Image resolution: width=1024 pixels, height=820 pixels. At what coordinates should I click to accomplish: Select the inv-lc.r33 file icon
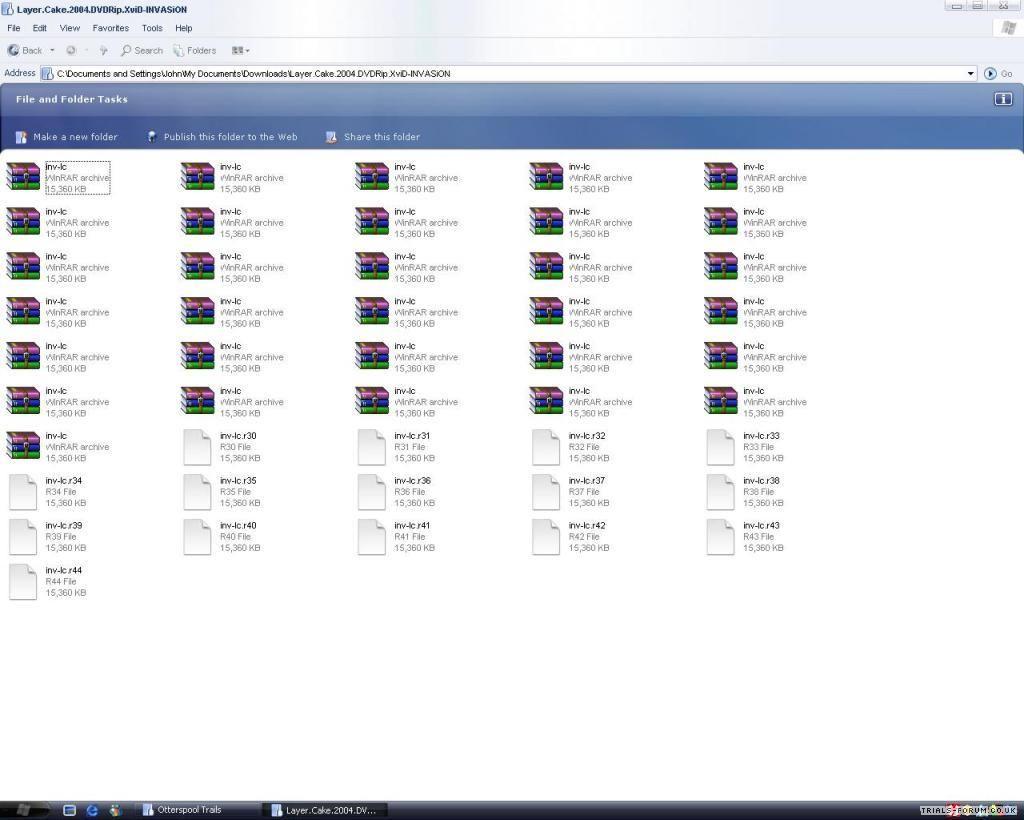pos(720,447)
